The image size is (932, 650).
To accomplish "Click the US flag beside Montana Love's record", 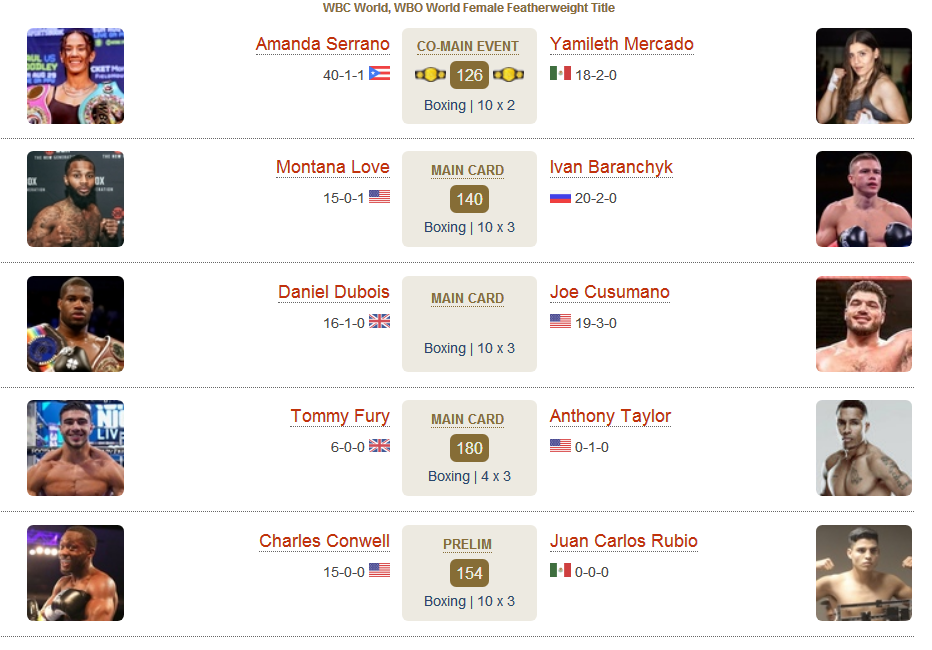I will pos(379,197).
